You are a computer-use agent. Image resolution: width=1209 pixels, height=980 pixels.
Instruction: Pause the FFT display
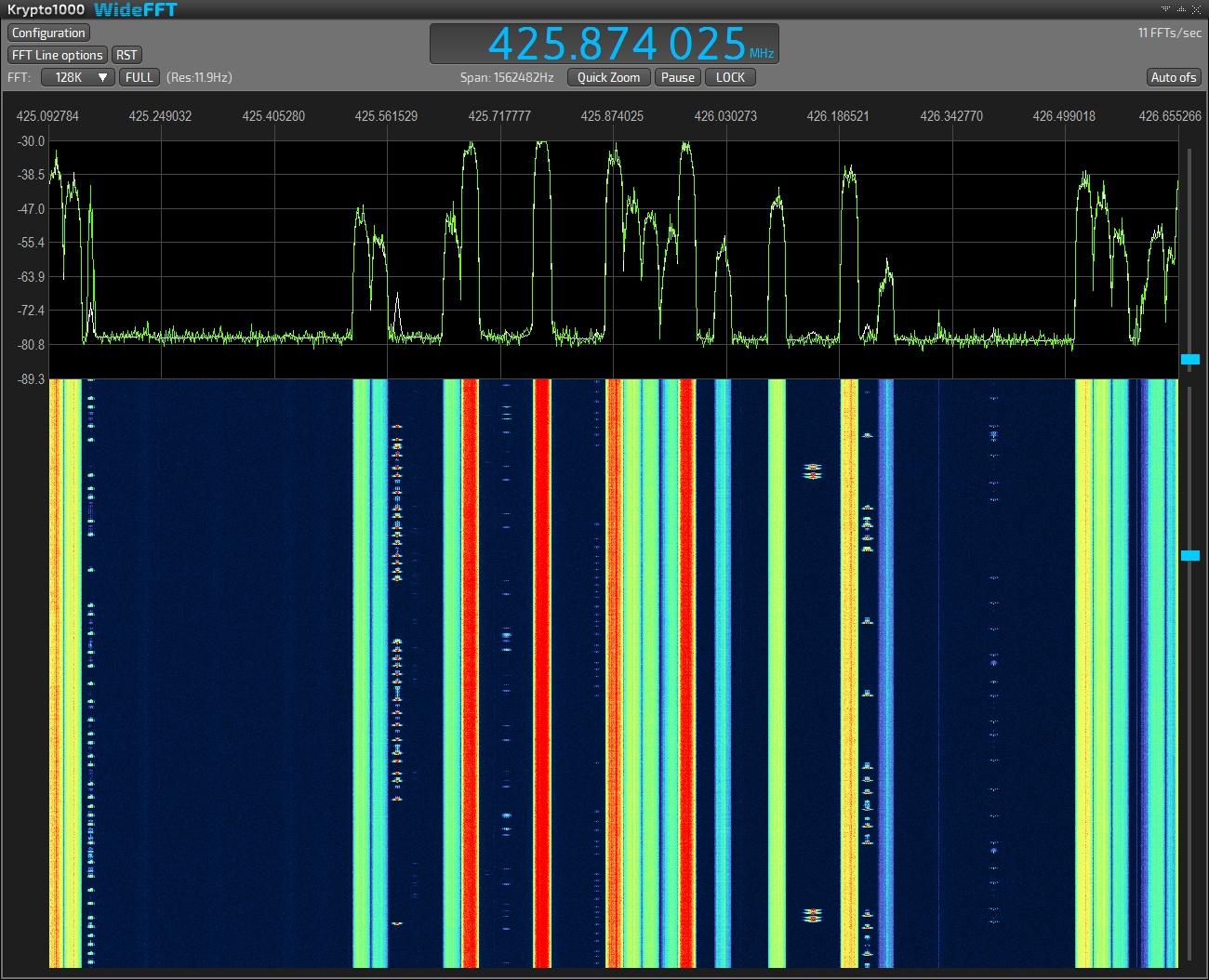(678, 77)
